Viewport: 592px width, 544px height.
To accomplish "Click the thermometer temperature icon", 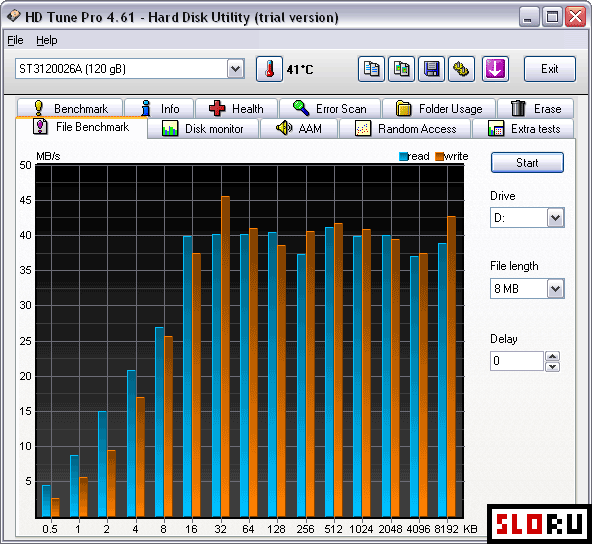I will 269,69.
